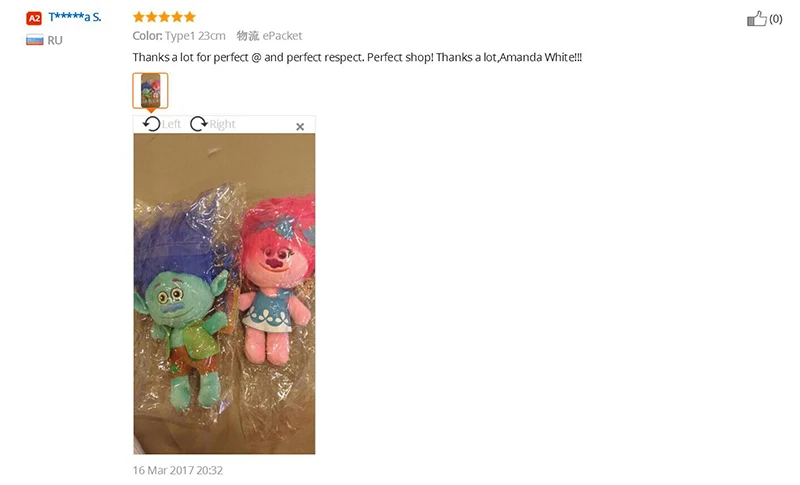Mark the review helpful with the thumbs-up icon
This screenshot has width=800, height=485.
[757, 19]
